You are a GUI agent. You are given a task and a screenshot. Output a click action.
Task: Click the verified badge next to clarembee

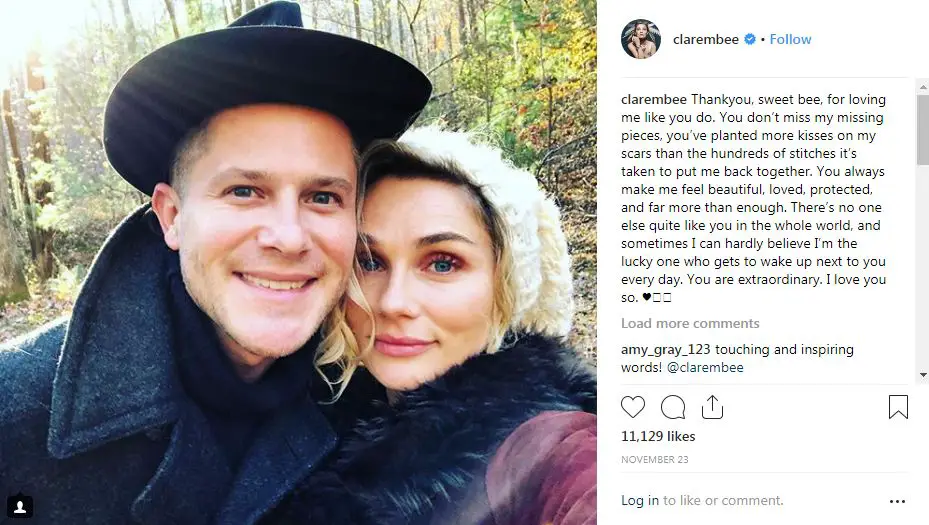tap(749, 39)
